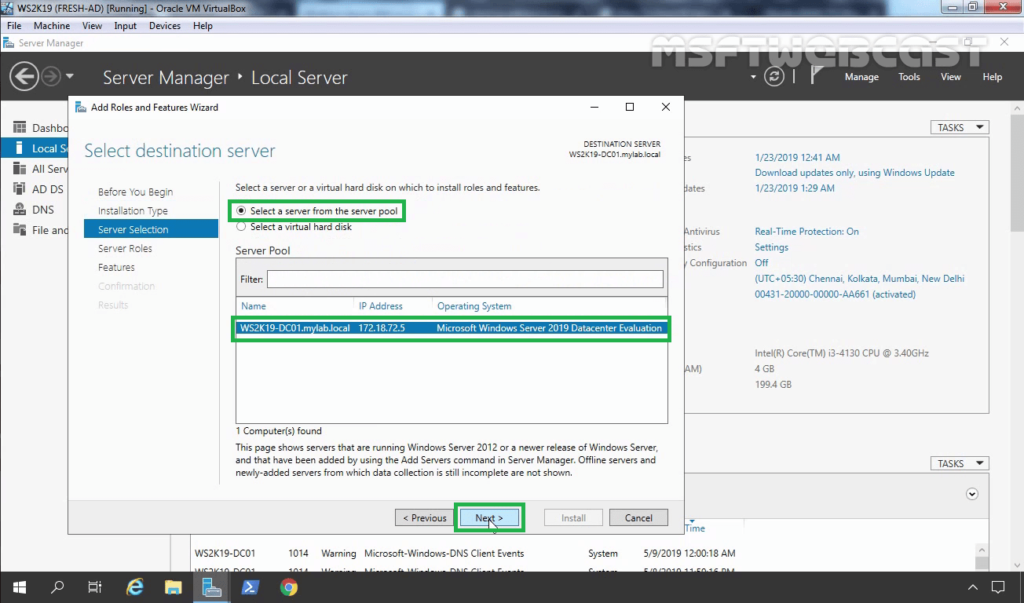This screenshot has width=1024, height=603.
Task: Click the Next button
Action: 489,517
